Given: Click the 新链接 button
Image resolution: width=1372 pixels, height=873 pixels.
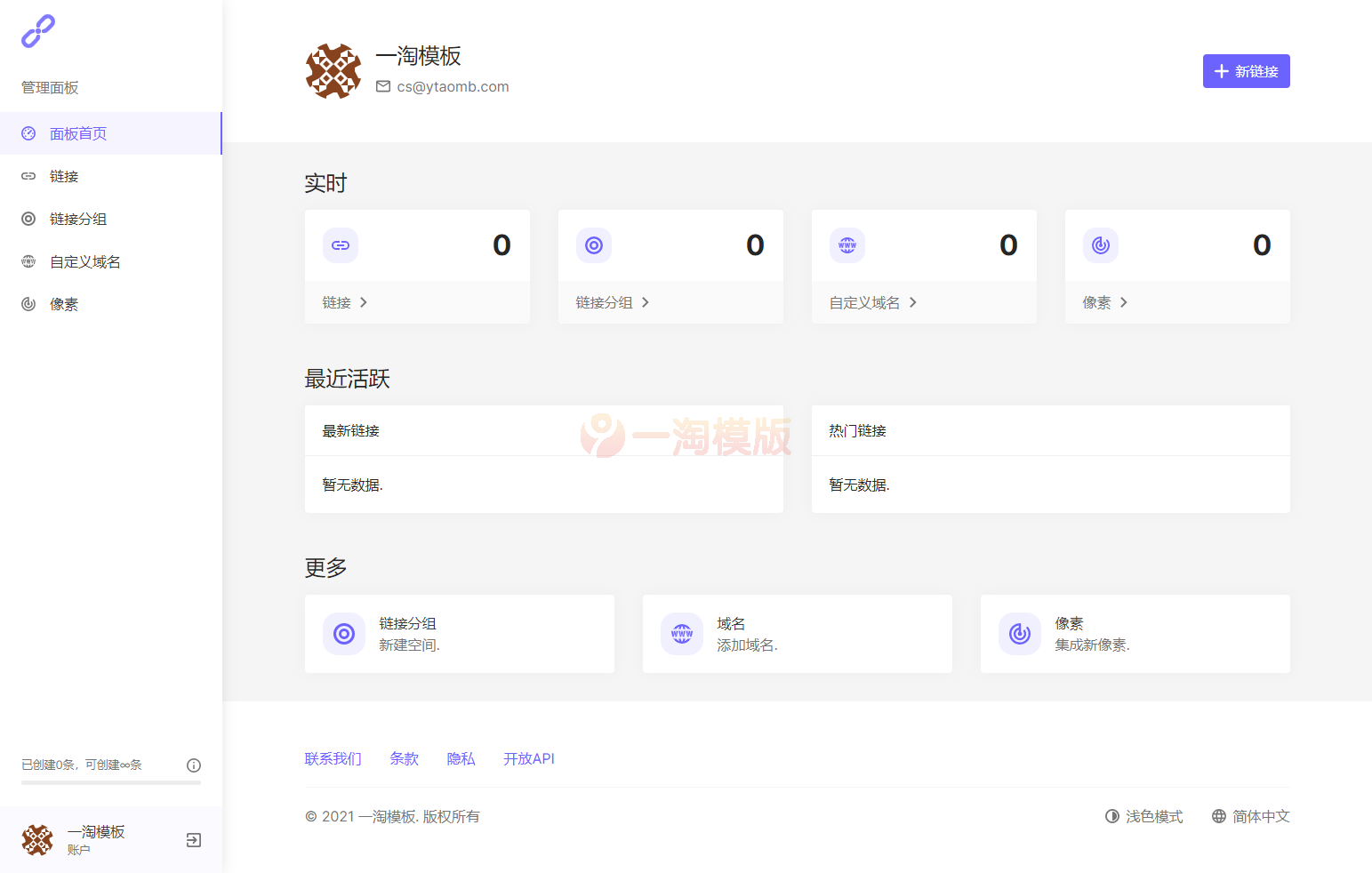Looking at the screenshot, I should (1246, 71).
